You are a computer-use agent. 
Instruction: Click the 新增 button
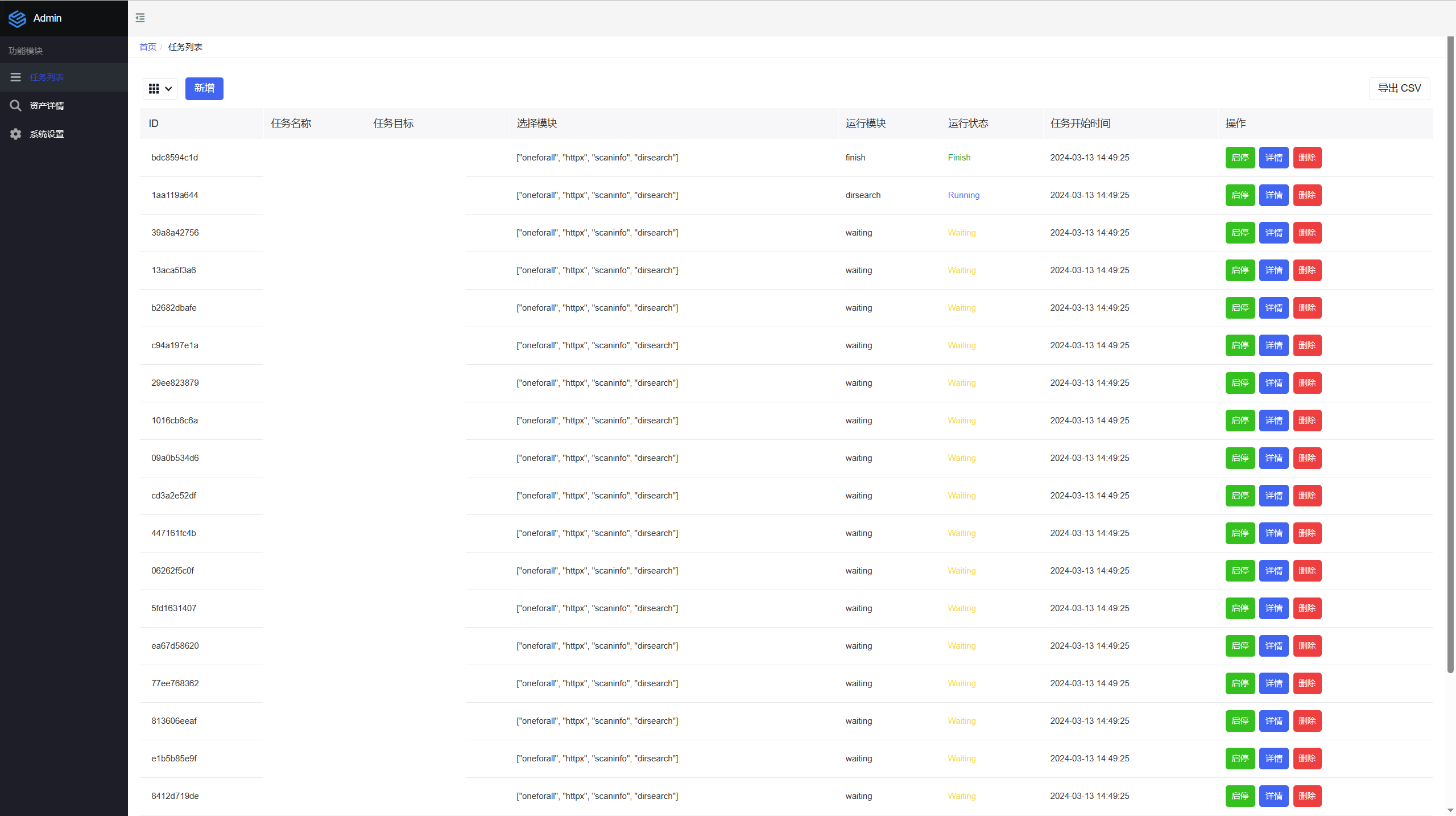pyautogui.click(x=204, y=89)
